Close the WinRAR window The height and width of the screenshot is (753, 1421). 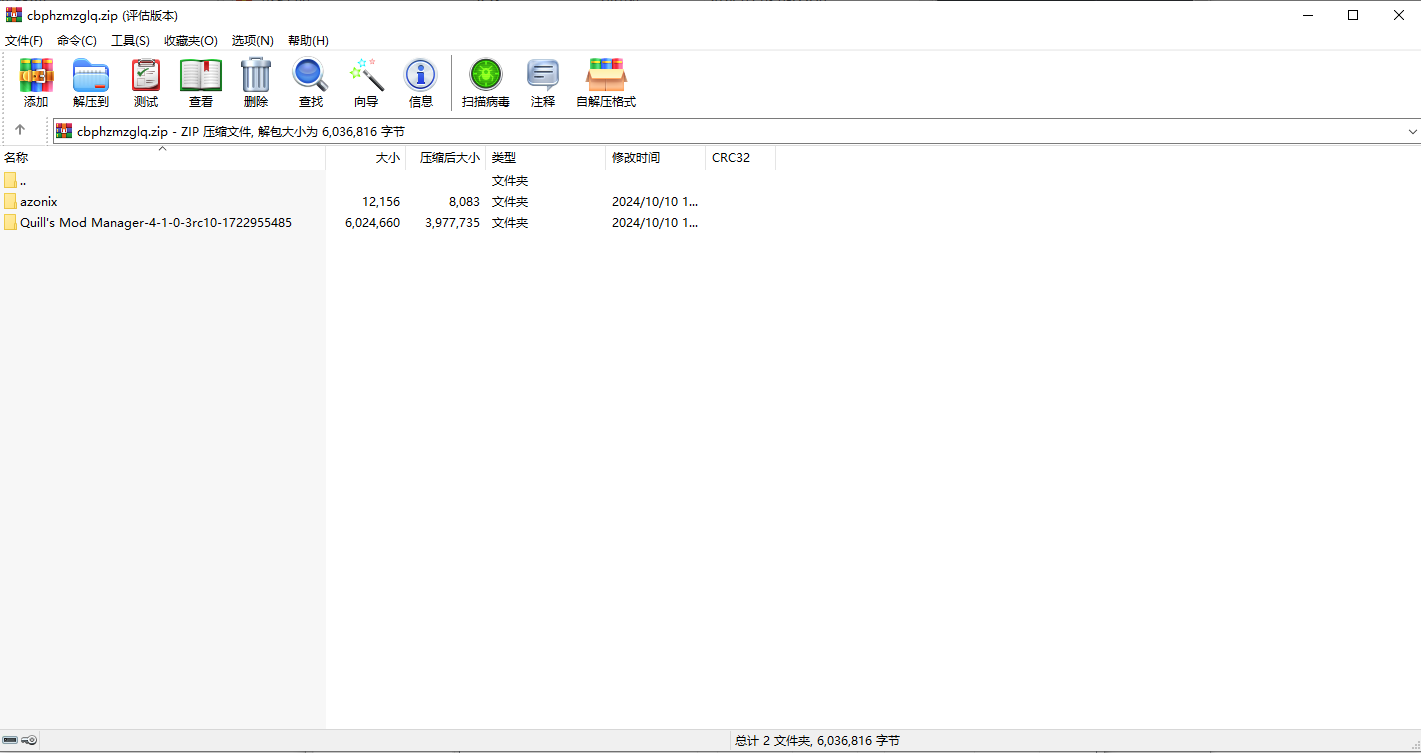coord(1398,15)
